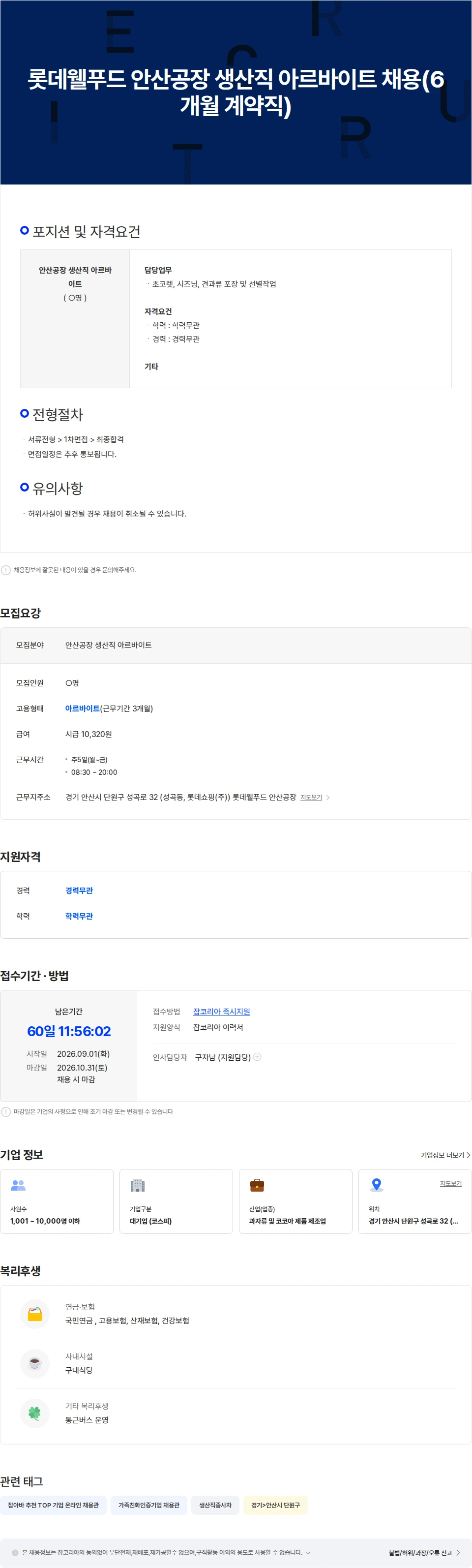
Task: Click 잡코리아 즉시지원 apply link
Action: pyautogui.click(x=221, y=1011)
